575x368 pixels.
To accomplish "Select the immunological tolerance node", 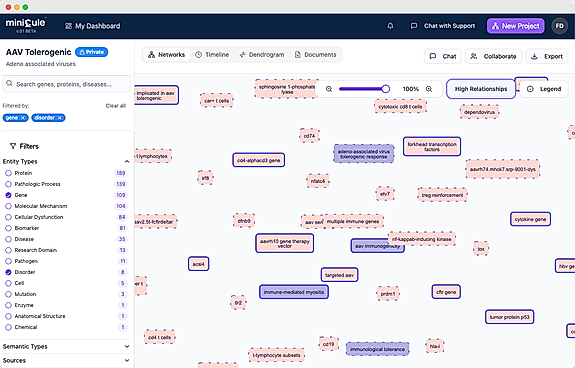I will (x=377, y=349).
